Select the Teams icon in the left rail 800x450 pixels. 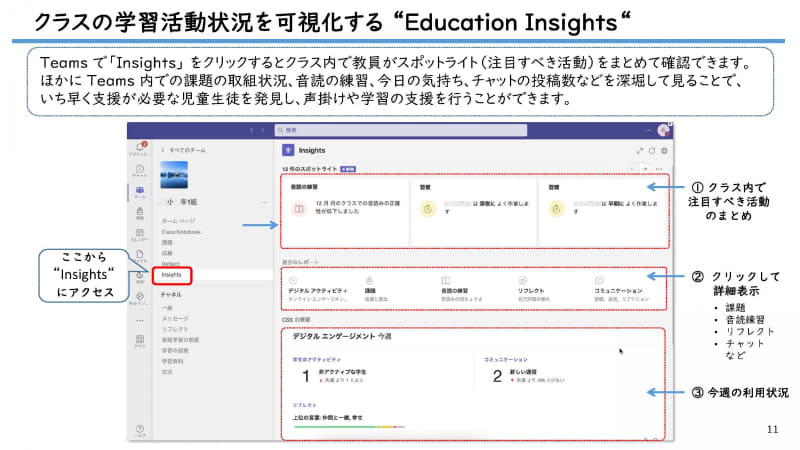(x=140, y=190)
